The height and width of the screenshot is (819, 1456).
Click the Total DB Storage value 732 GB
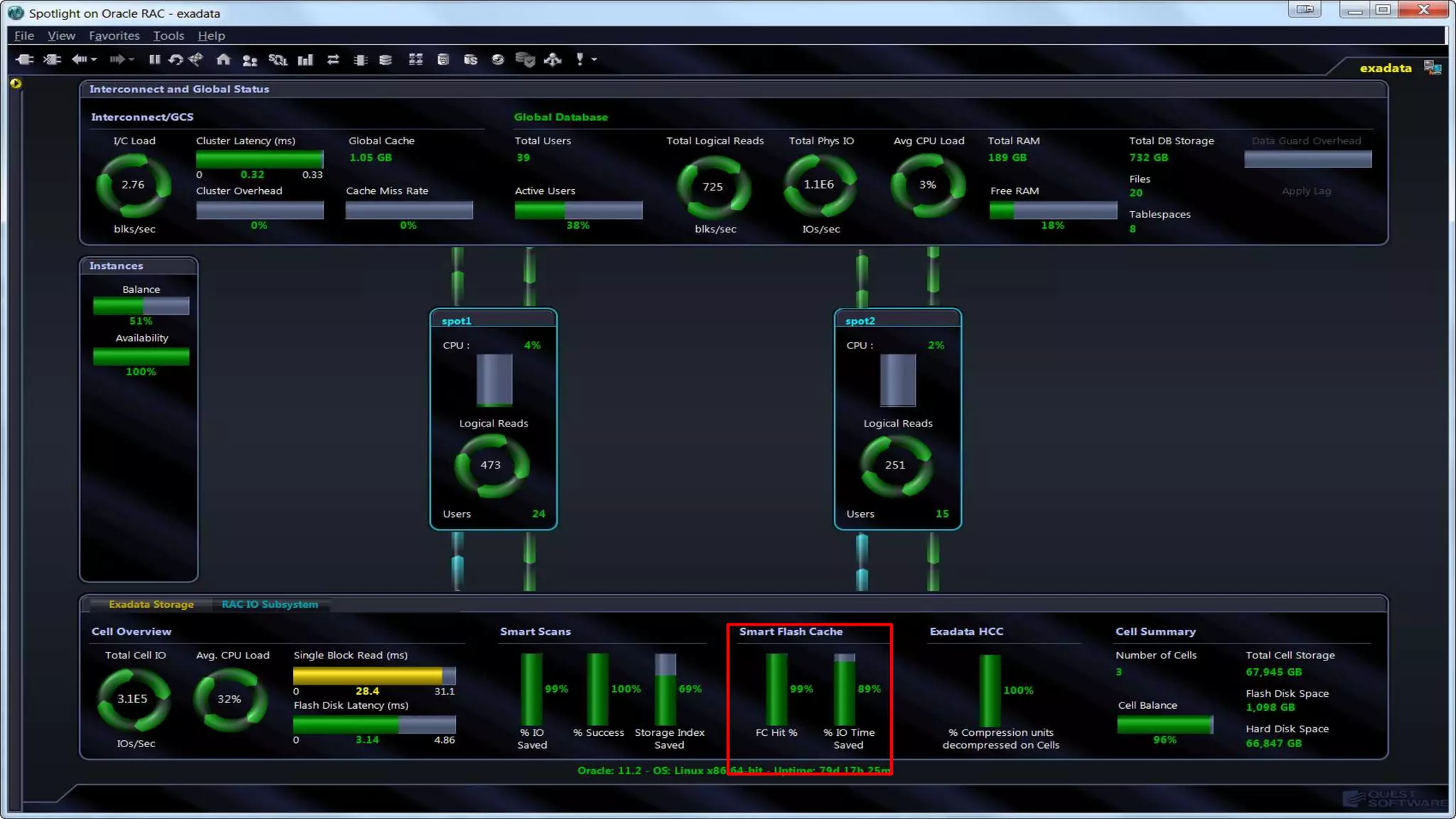tap(1149, 158)
